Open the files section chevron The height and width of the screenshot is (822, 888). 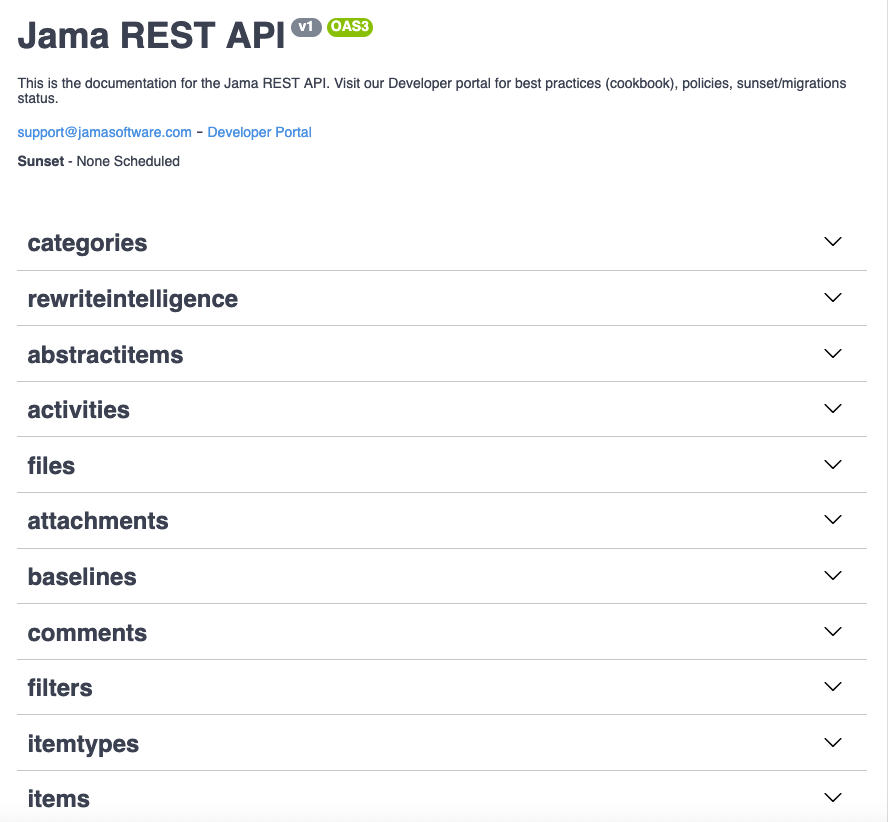click(832, 465)
